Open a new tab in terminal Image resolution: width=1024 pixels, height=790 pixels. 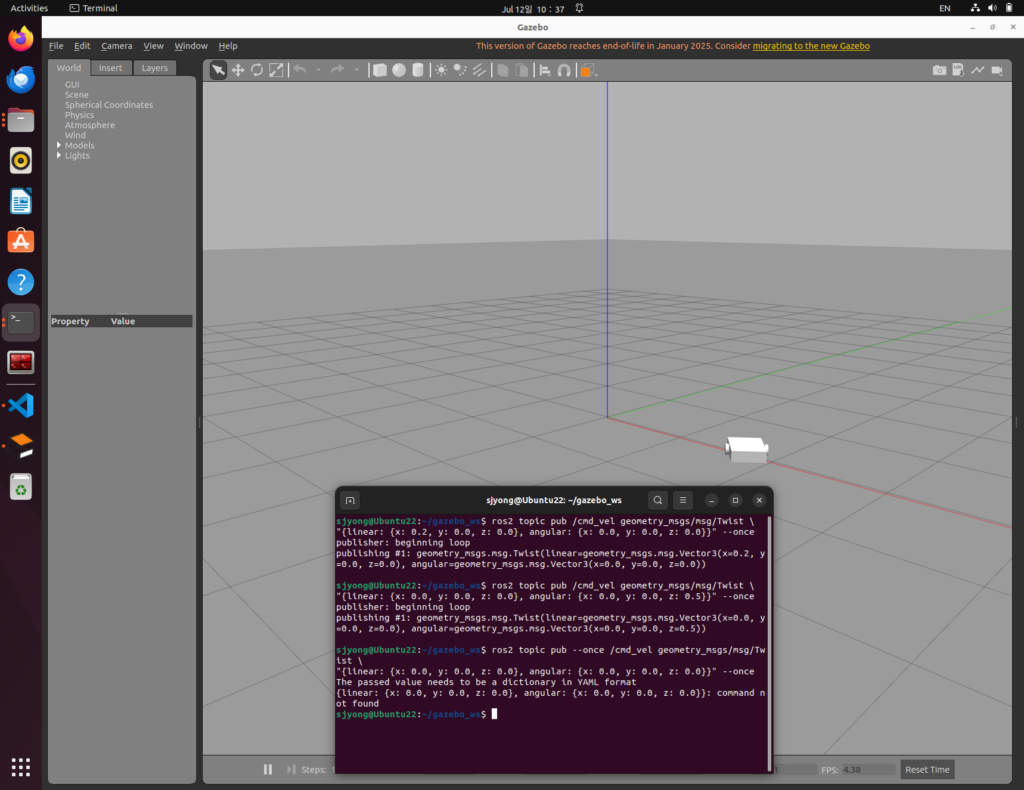pyautogui.click(x=350, y=500)
